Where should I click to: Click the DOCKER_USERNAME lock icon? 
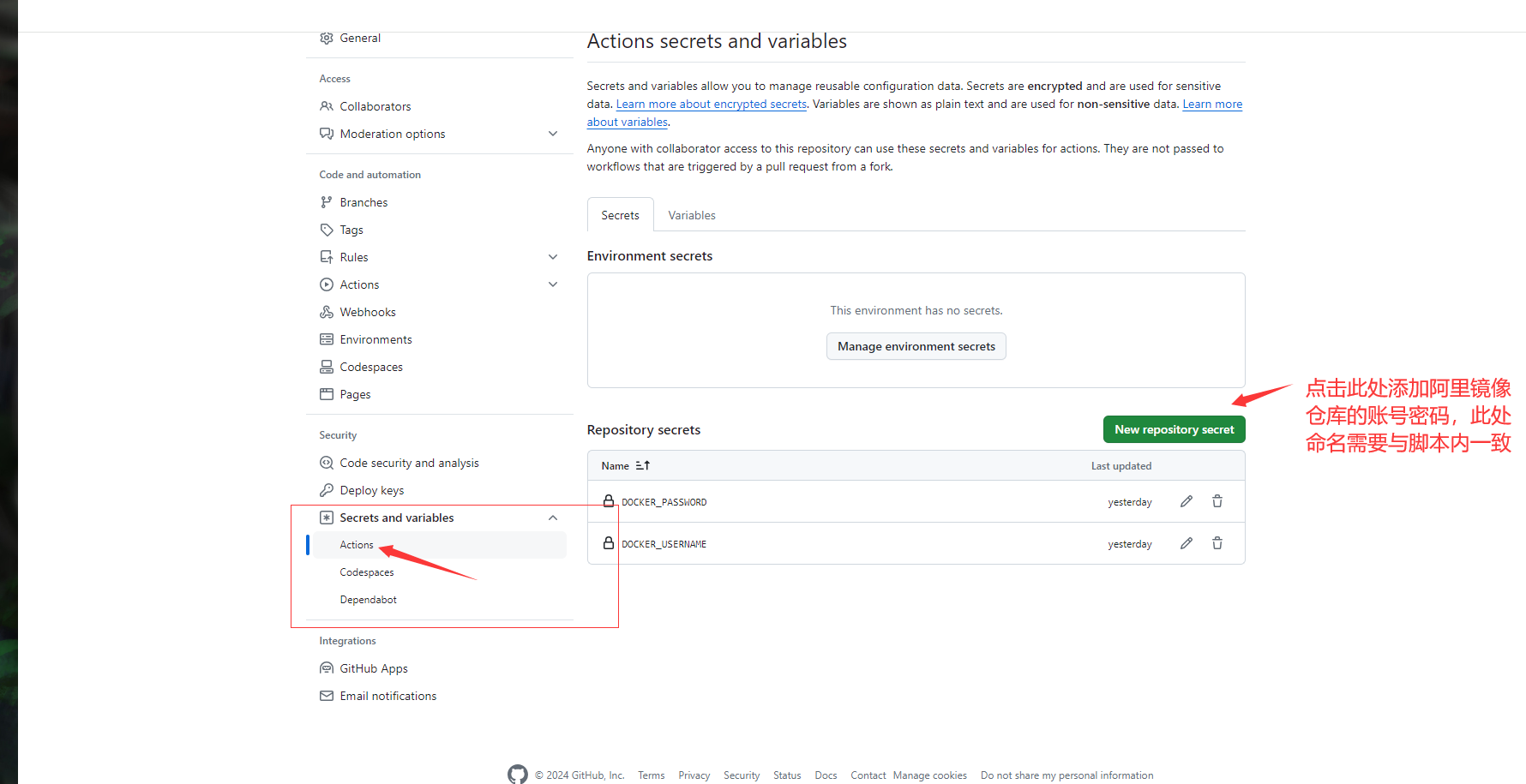coord(609,542)
